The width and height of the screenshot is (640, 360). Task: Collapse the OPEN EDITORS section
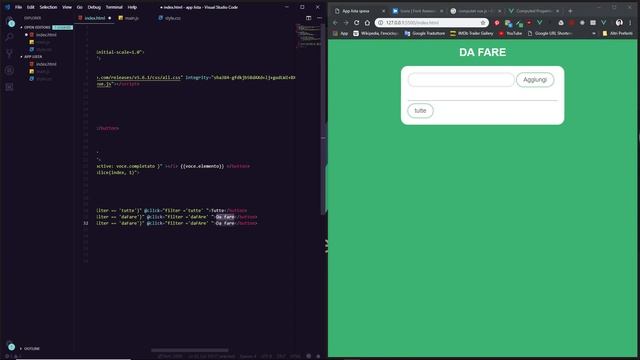(37, 27)
